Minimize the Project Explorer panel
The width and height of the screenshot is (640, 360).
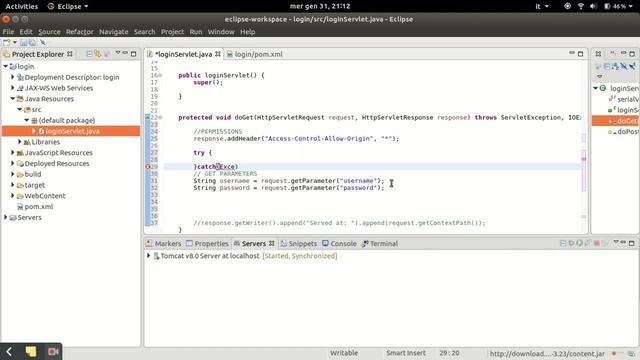125,53
